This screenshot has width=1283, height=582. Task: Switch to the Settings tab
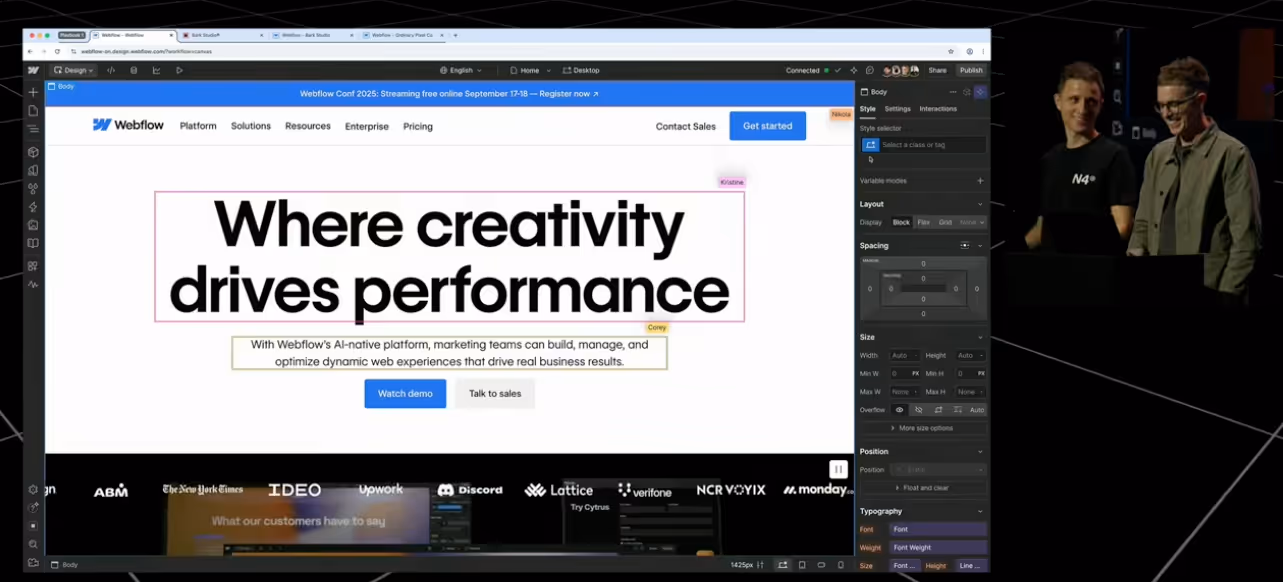897,108
